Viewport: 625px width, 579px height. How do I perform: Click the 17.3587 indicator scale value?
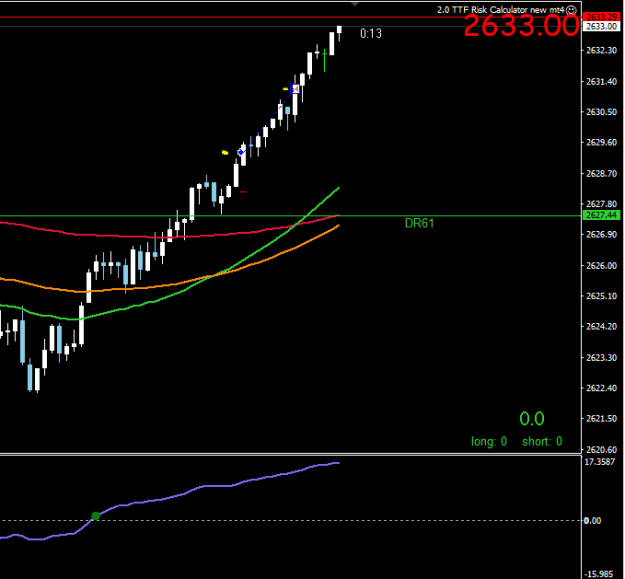(x=599, y=462)
